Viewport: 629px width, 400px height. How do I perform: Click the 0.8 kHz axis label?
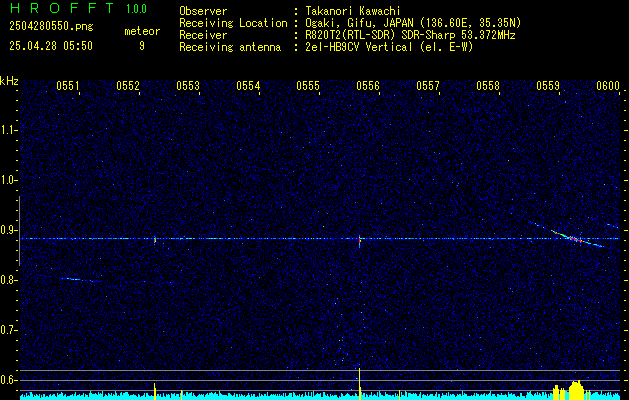[8, 280]
